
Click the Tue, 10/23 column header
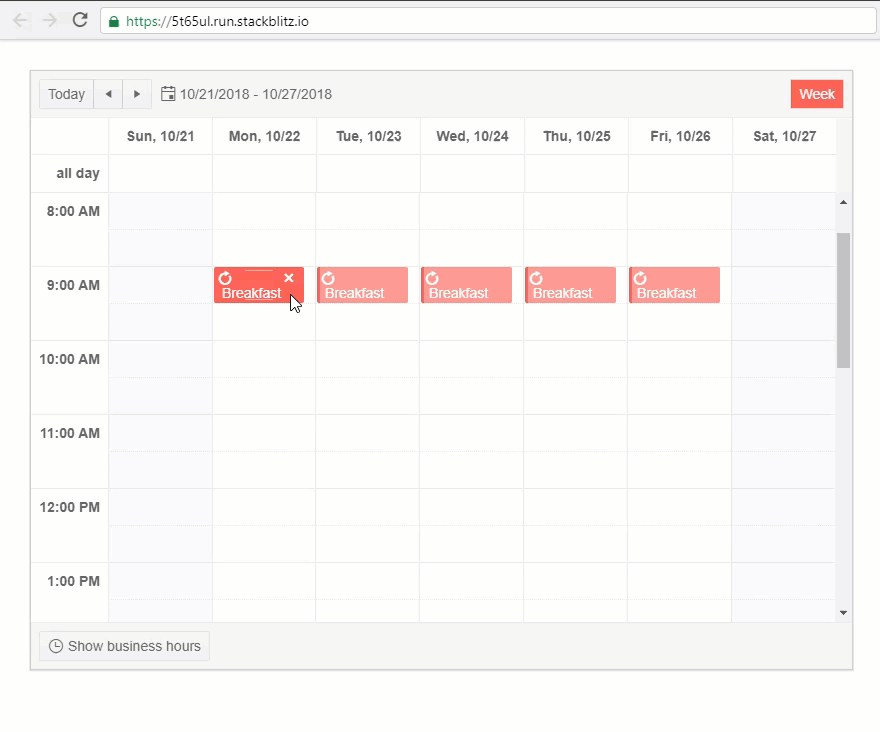(x=369, y=136)
